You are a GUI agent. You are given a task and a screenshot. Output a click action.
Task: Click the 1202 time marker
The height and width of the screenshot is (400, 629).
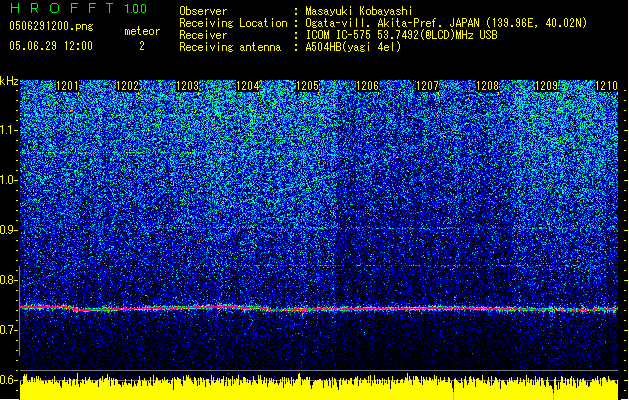pos(127,86)
